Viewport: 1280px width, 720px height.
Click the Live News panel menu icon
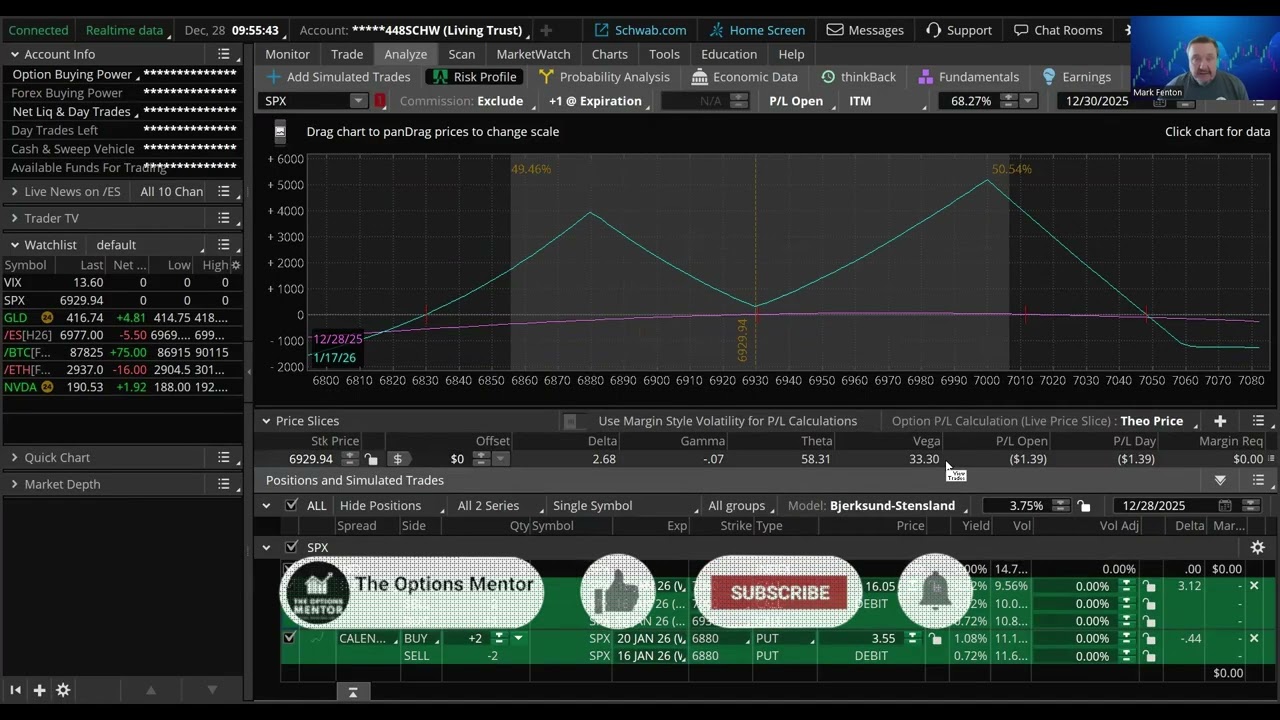[x=224, y=191]
